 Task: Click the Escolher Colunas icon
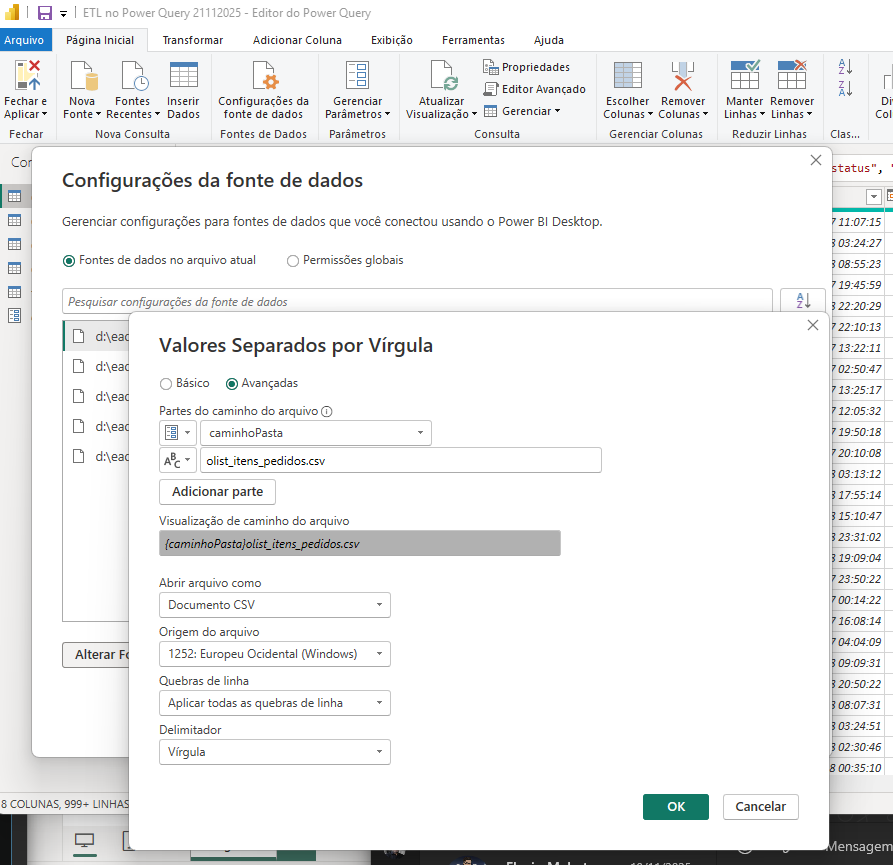627,77
